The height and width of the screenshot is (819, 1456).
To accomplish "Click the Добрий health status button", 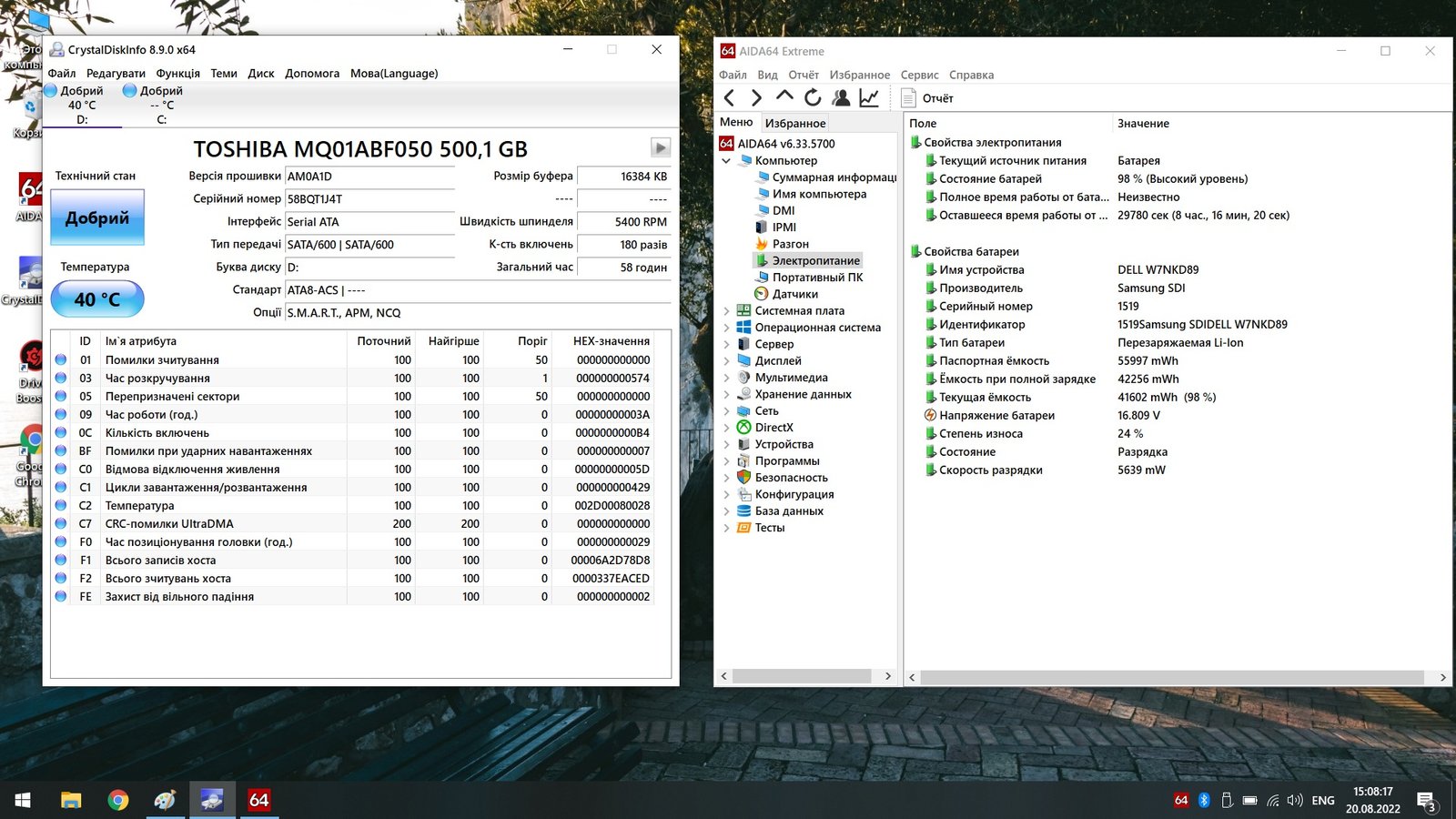I will [97, 217].
